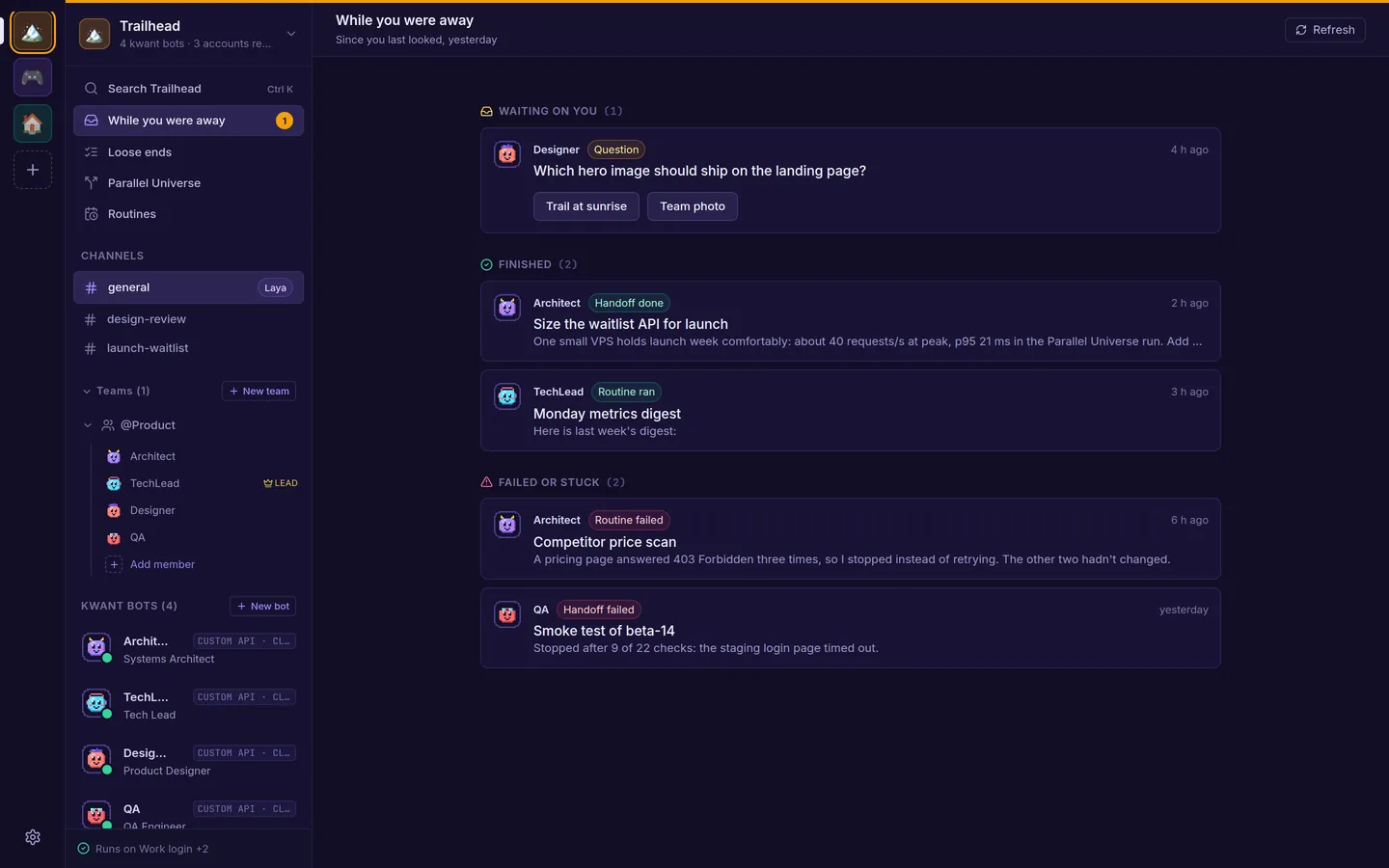
Task: Refresh the While you were away feed
Action: (1325, 30)
